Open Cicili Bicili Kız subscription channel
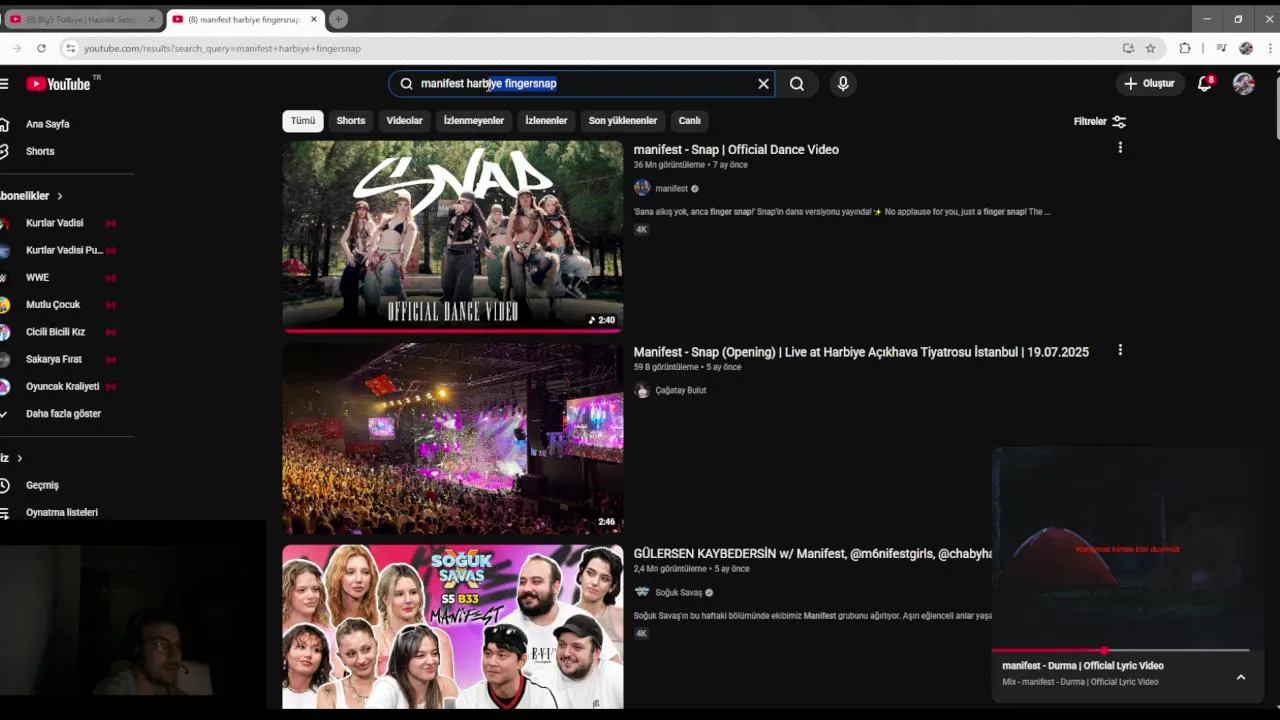Image resolution: width=1280 pixels, height=720 pixels. tap(56, 332)
